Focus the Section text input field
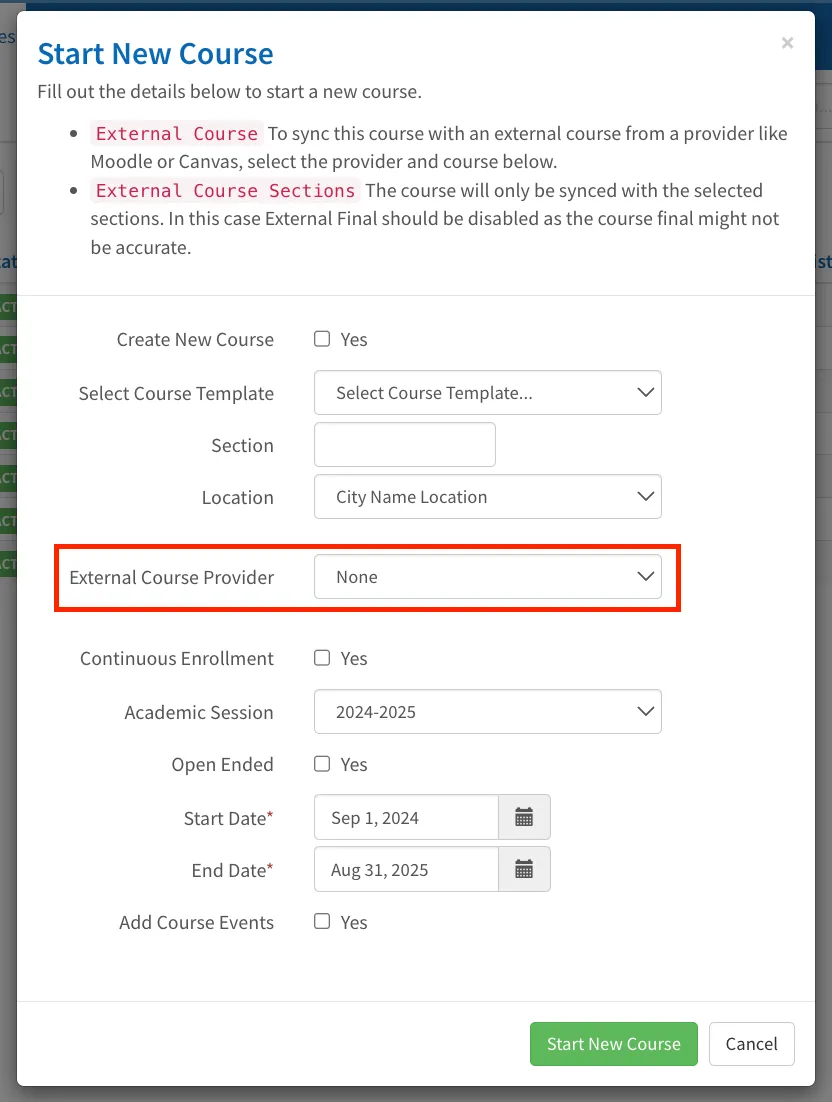 405,445
